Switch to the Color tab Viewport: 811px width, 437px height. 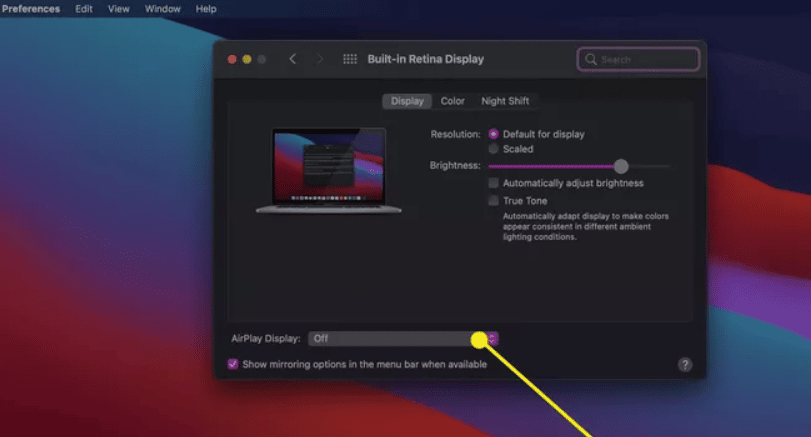[x=453, y=101]
